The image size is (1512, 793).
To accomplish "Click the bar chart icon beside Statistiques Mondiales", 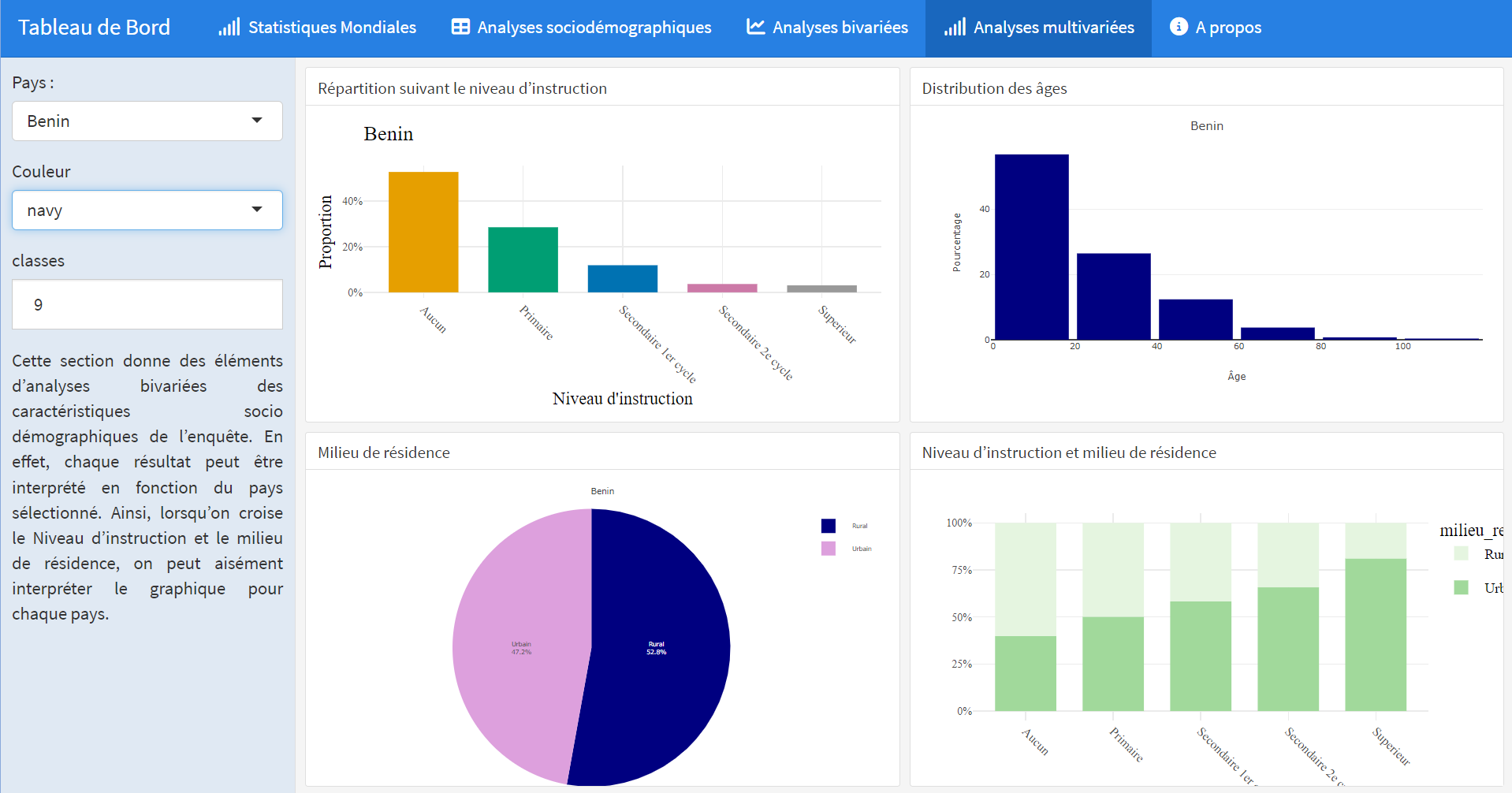I will point(229,28).
